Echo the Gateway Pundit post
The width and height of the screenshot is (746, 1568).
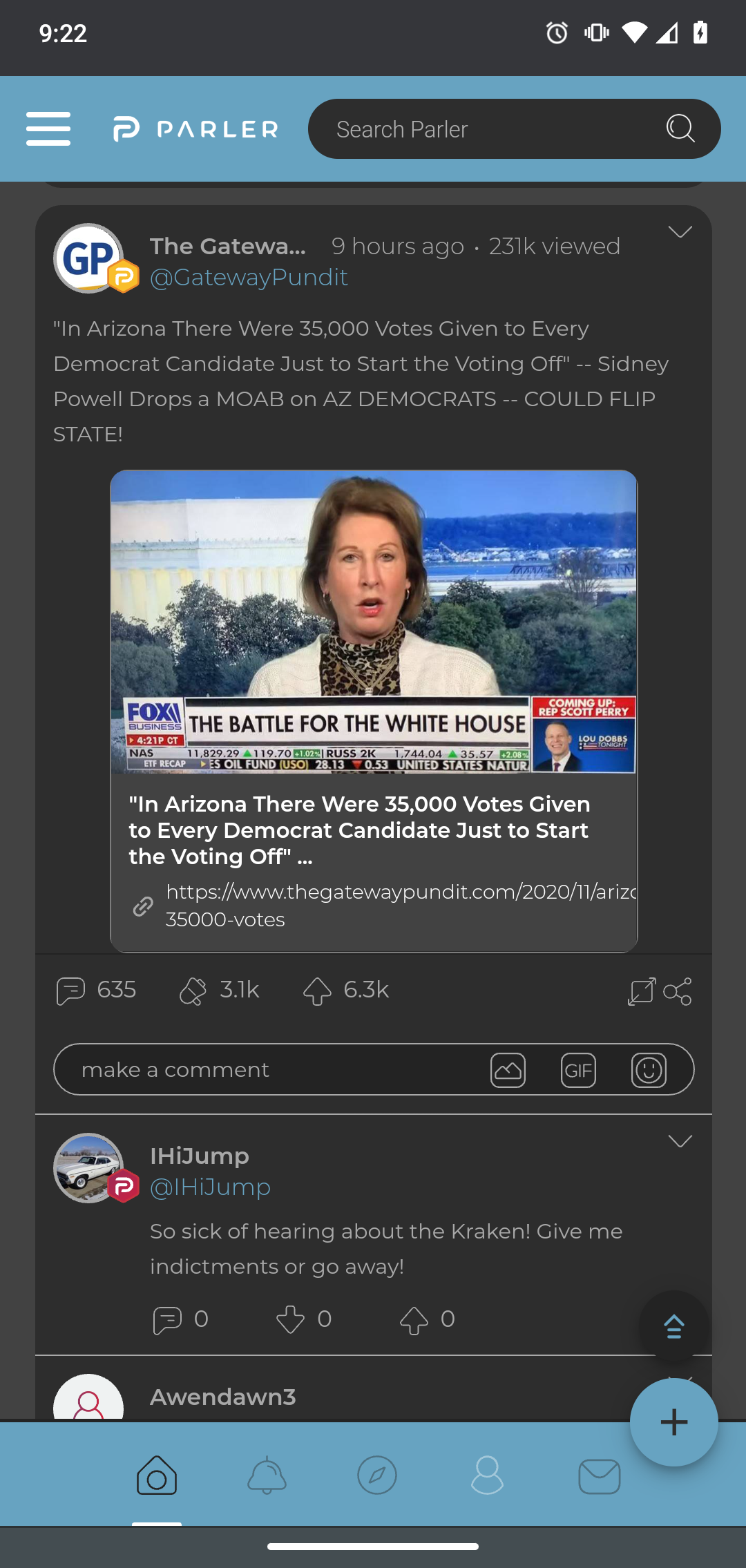pyautogui.click(x=195, y=990)
